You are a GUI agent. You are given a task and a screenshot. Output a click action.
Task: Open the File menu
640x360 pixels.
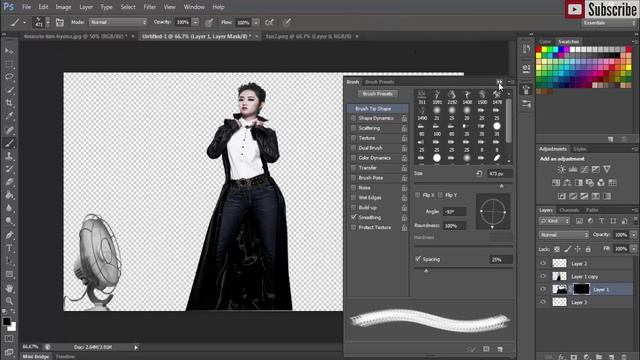tap(27, 7)
